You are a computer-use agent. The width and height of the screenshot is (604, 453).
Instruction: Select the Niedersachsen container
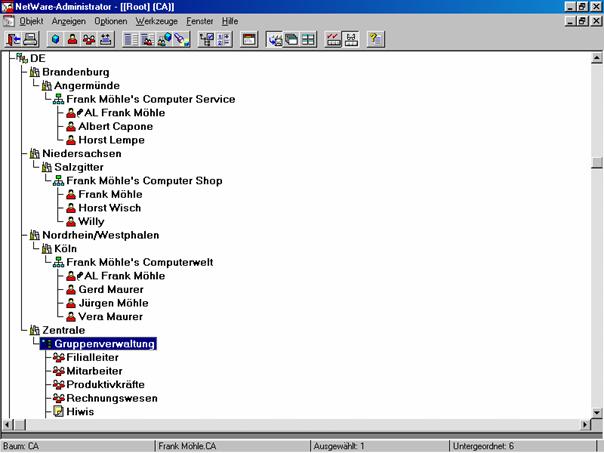[x=82, y=154]
